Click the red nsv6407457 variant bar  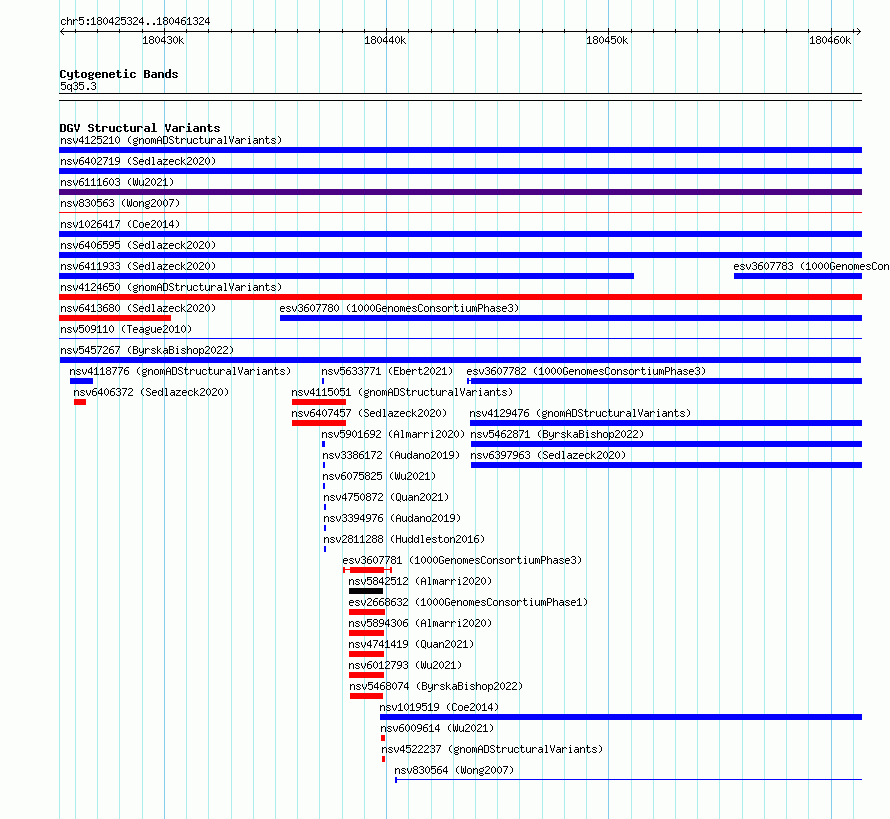319,423
